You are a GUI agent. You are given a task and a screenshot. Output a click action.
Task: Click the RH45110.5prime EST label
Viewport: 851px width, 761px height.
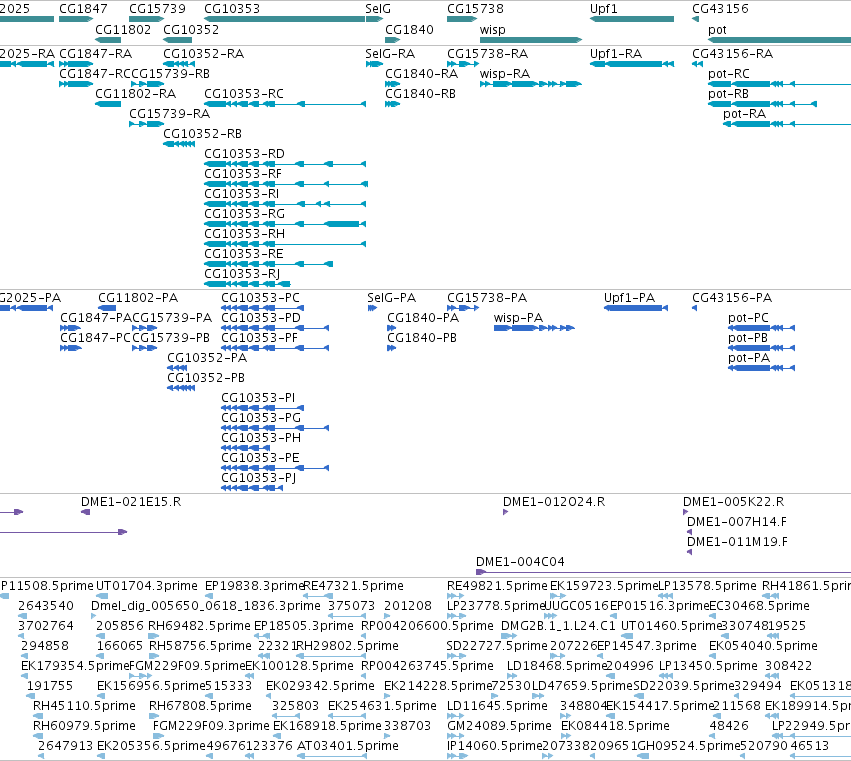[84, 706]
